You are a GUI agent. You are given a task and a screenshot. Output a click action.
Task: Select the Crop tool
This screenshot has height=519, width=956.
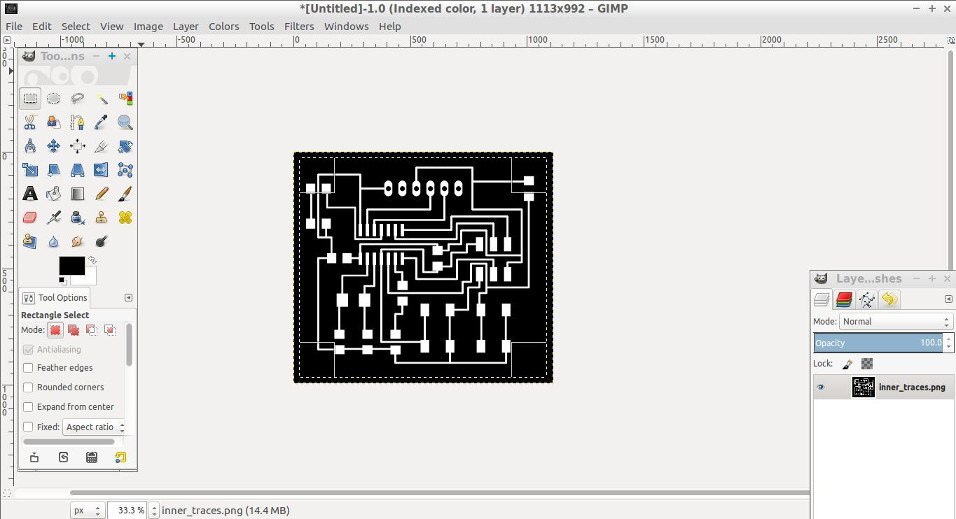[x=101, y=146]
